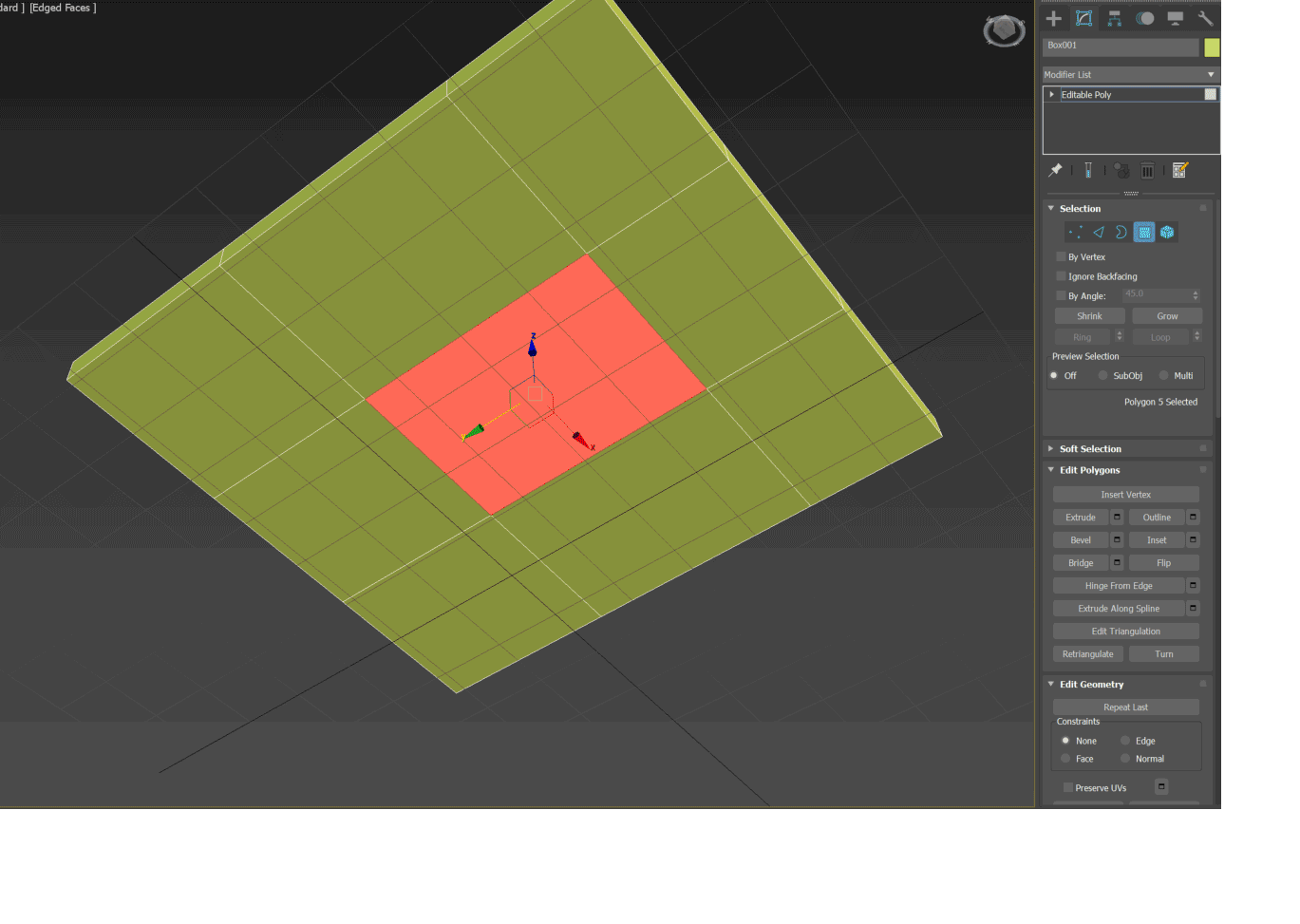The width and height of the screenshot is (1300, 924).
Task: Click the Insert Vertex button
Action: click(x=1125, y=494)
